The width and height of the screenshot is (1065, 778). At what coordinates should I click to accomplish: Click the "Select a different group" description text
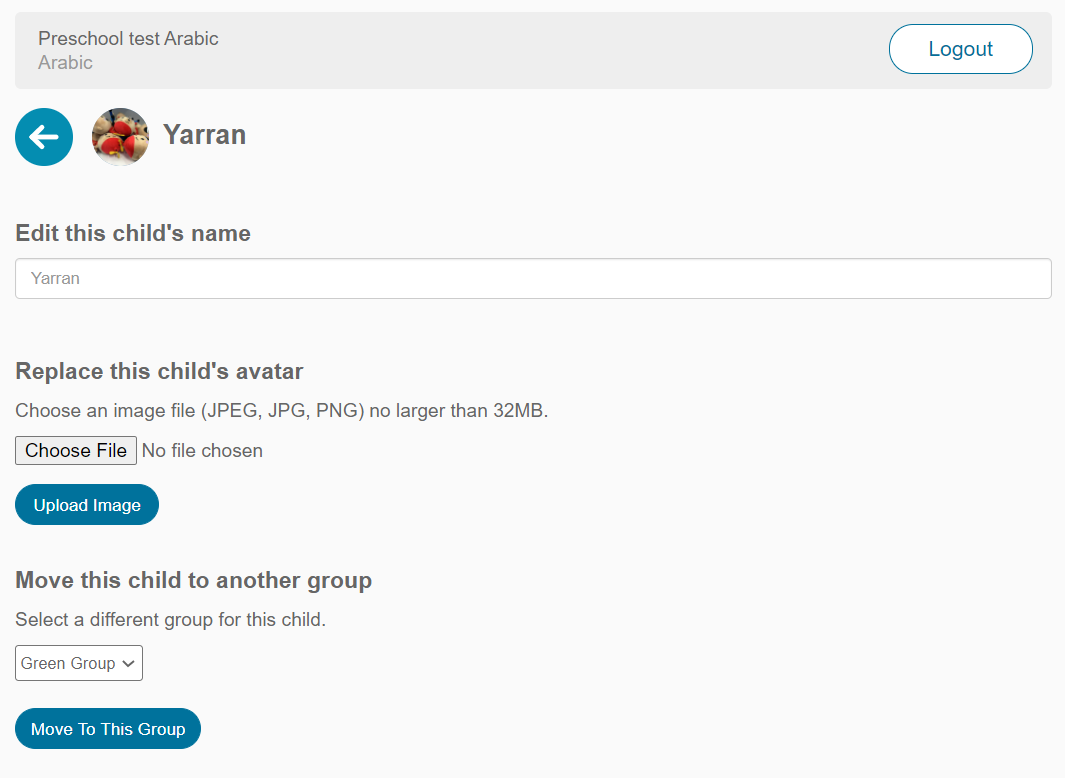(170, 620)
